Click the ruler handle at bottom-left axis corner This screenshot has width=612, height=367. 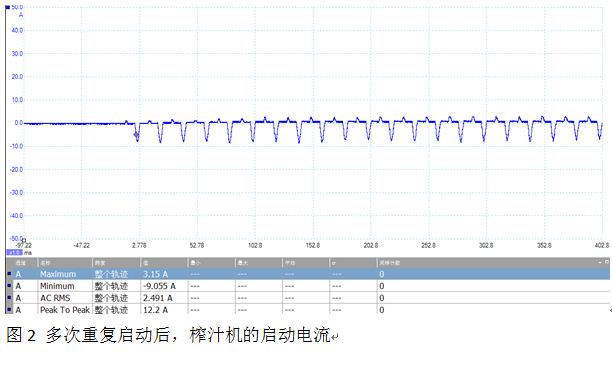tap(24, 241)
